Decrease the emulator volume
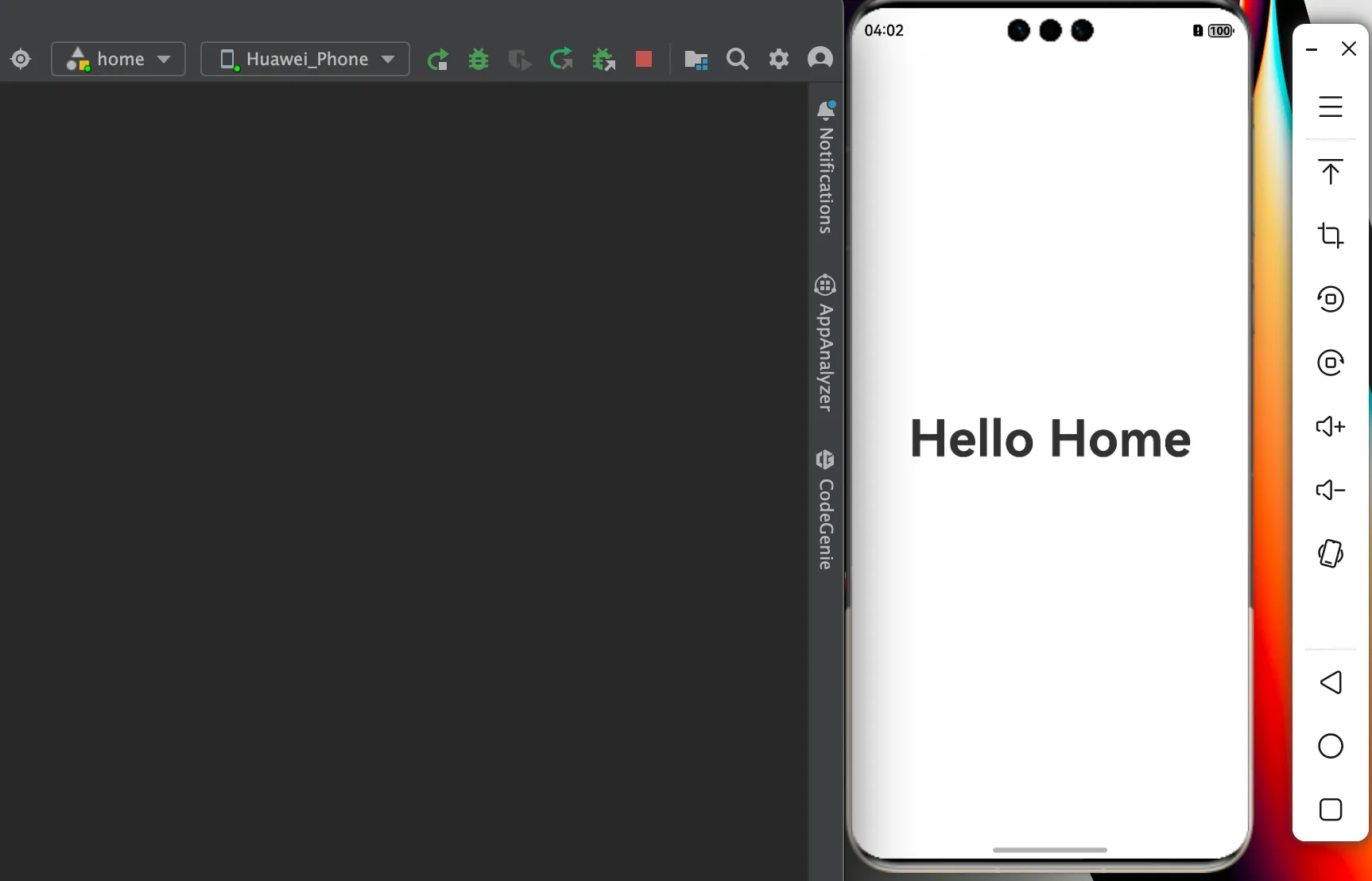1372x881 pixels. [1331, 490]
